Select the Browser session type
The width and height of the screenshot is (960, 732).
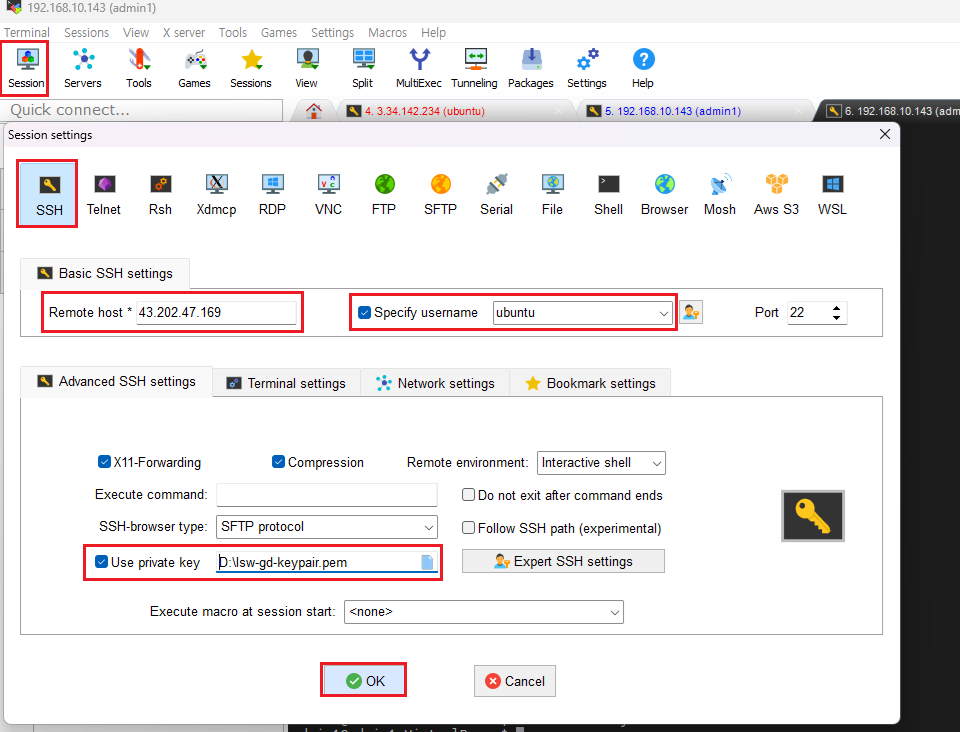click(x=664, y=193)
